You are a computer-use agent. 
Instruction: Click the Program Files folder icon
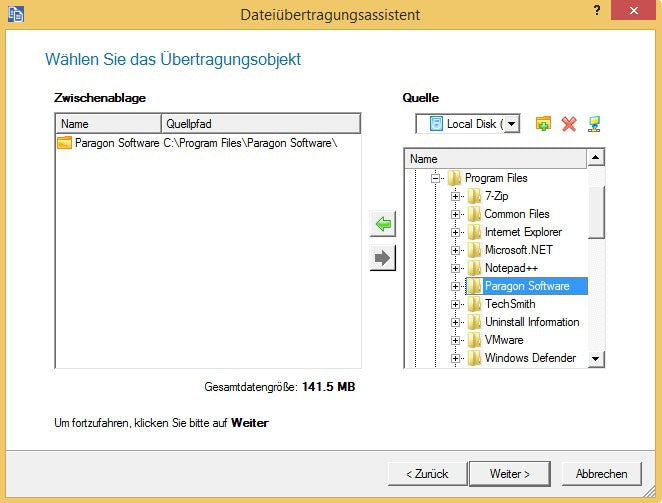coord(454,178)
